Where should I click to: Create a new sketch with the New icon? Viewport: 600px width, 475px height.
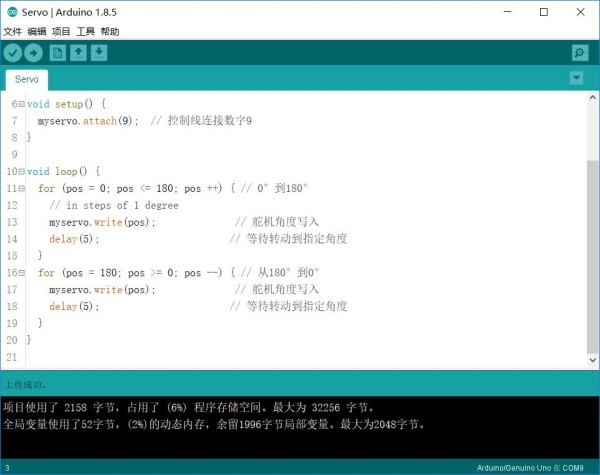coord(58,53)
